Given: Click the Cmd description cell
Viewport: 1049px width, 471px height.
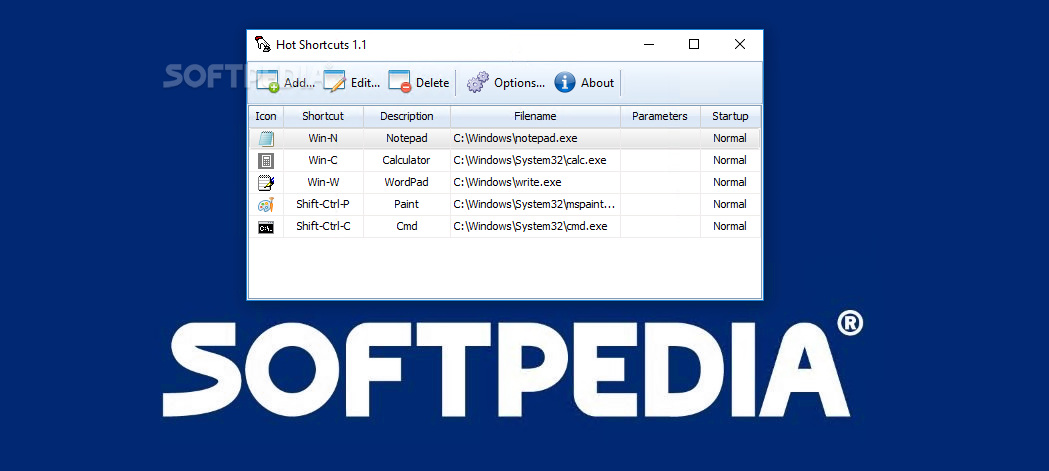Looking at the screenshot, I should point(407,226).
